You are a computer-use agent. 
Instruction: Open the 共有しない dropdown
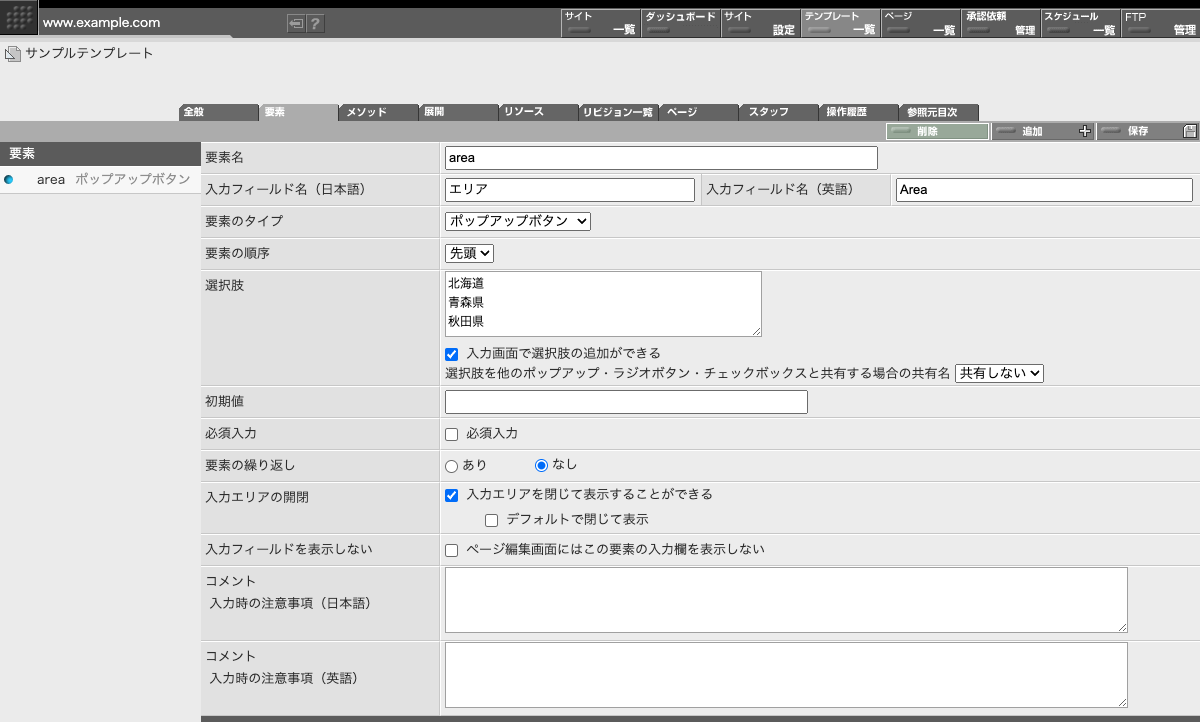(x=1000, y=373)
